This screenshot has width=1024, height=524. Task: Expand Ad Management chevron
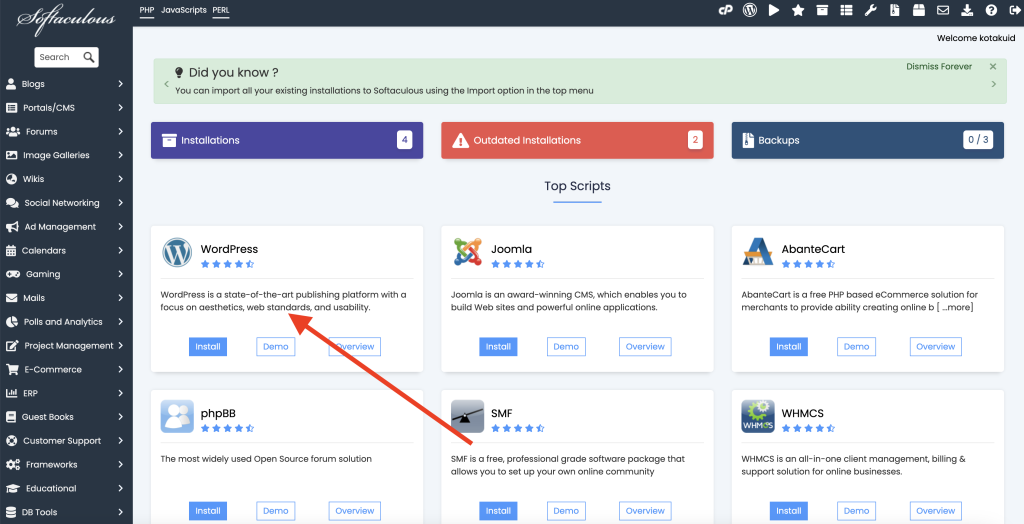coord(121,226)
